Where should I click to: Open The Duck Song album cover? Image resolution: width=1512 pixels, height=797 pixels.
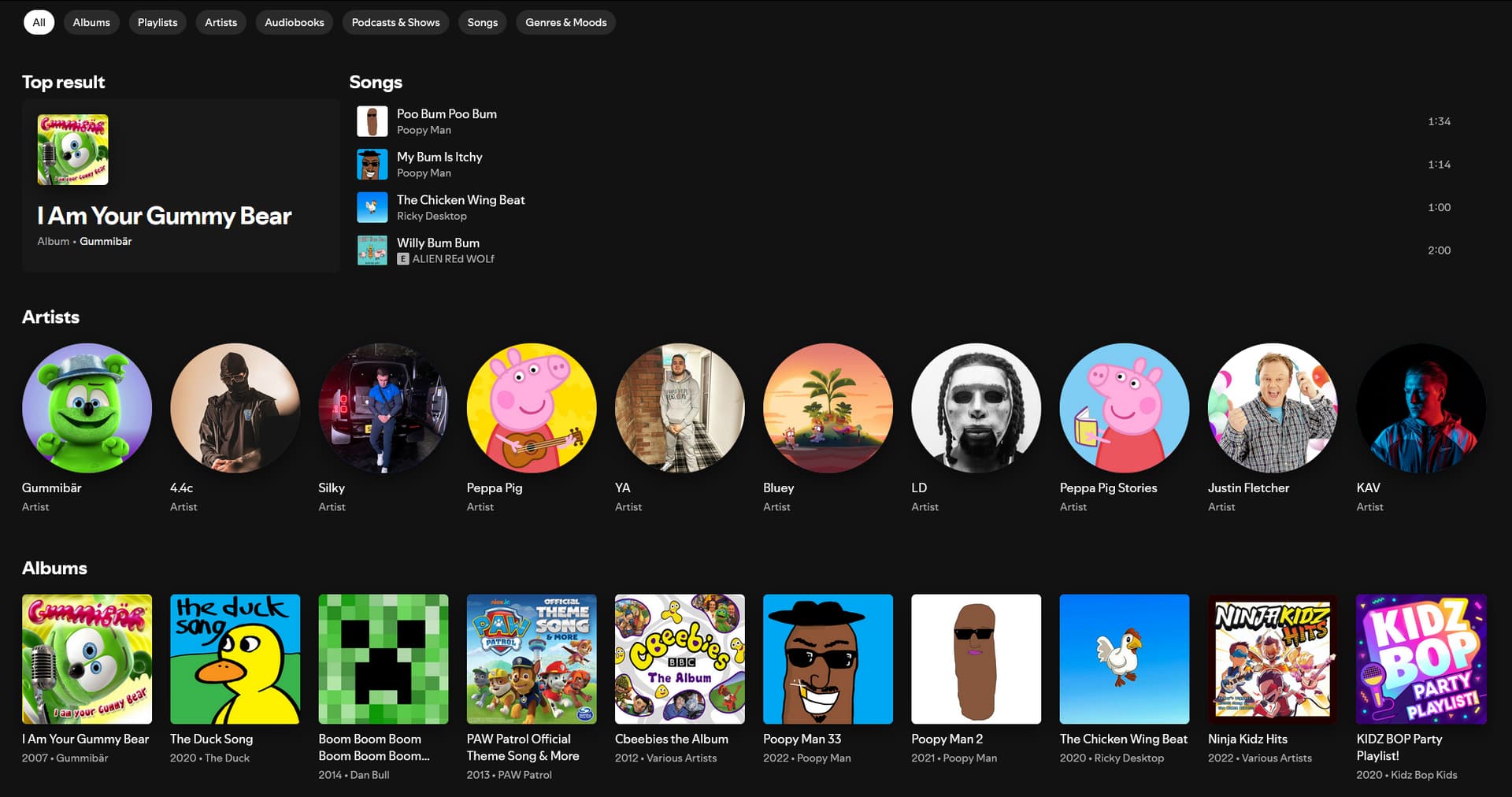tap(235, 659)
